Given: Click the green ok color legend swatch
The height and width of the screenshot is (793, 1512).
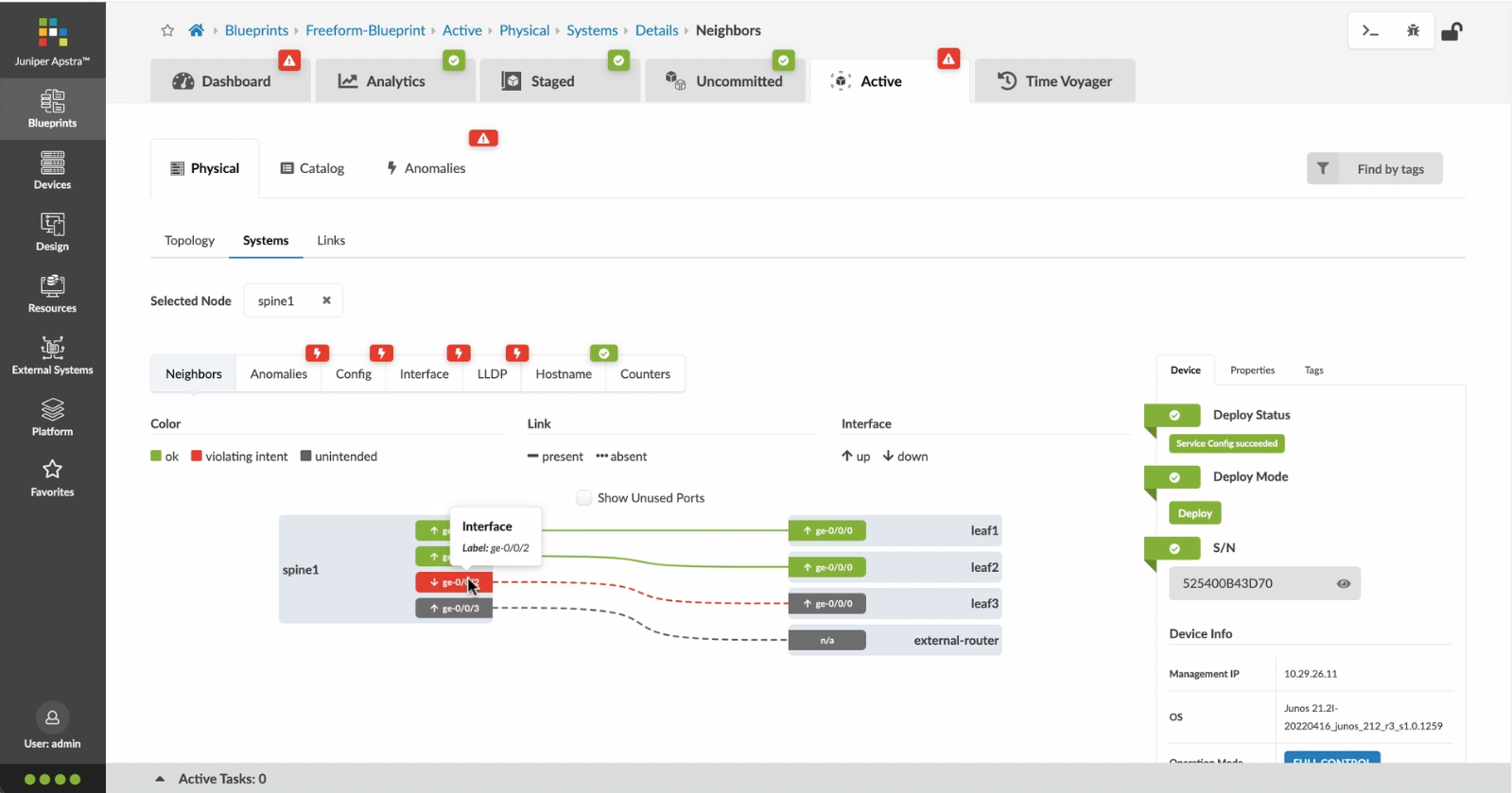Looking at the screenshot, I should (x=156, y=456).
